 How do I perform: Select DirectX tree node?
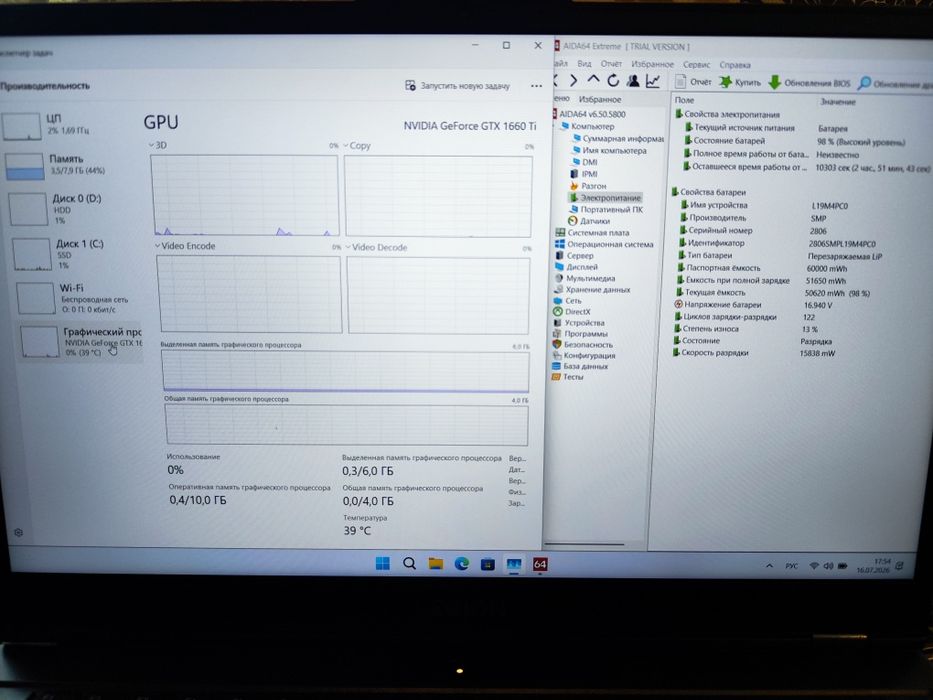(572, 311)
